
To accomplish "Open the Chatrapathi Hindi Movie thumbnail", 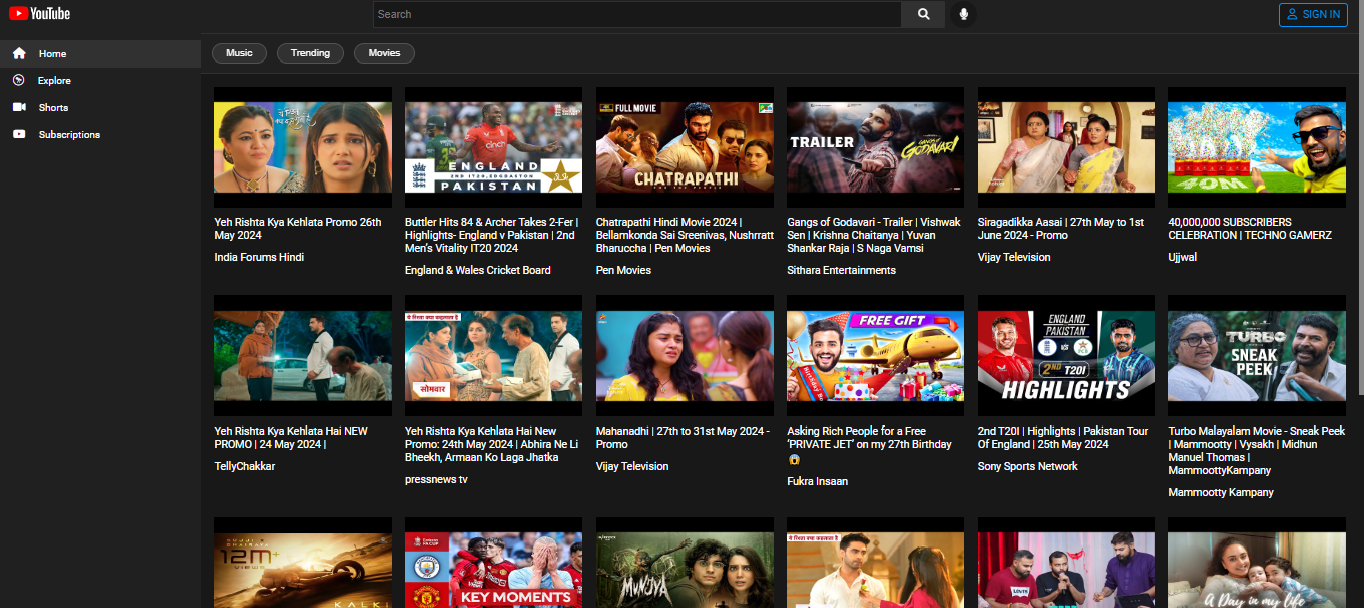I will pos(684,147).
